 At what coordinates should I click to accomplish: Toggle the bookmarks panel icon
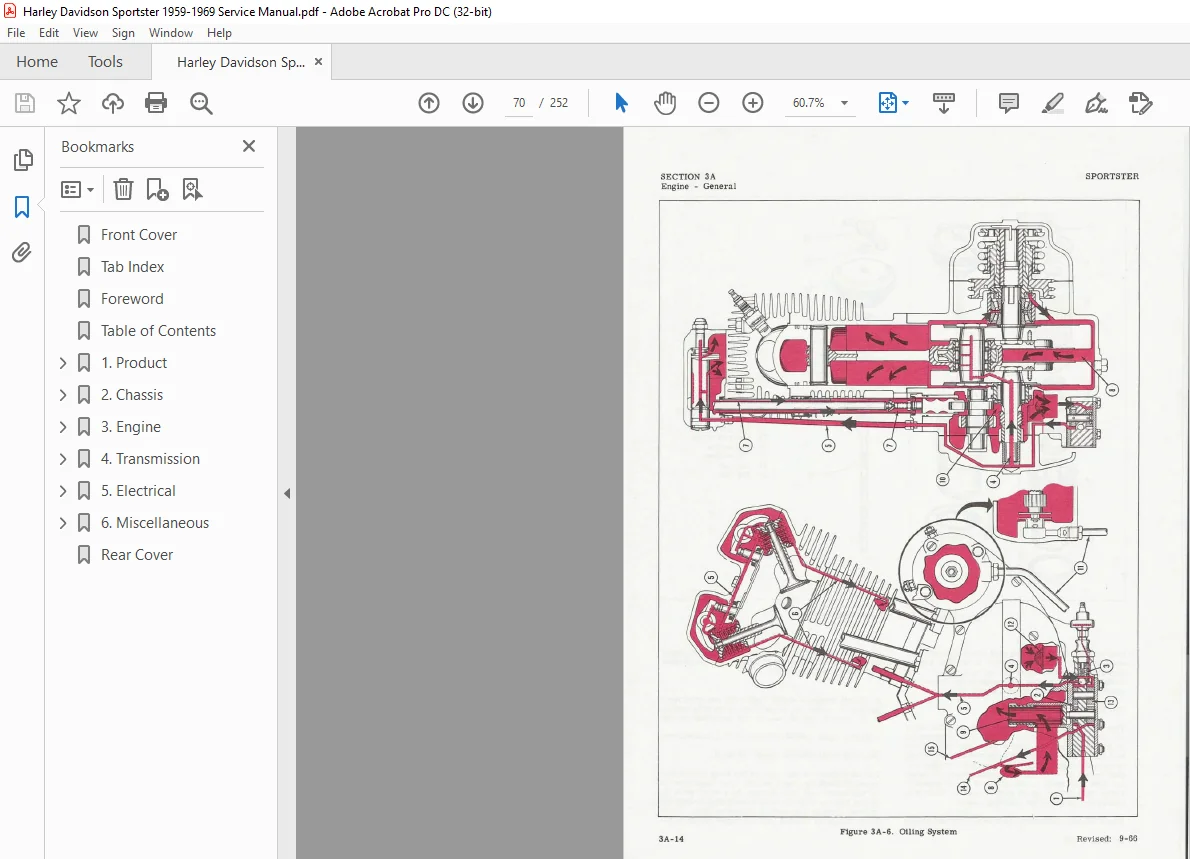22,206
